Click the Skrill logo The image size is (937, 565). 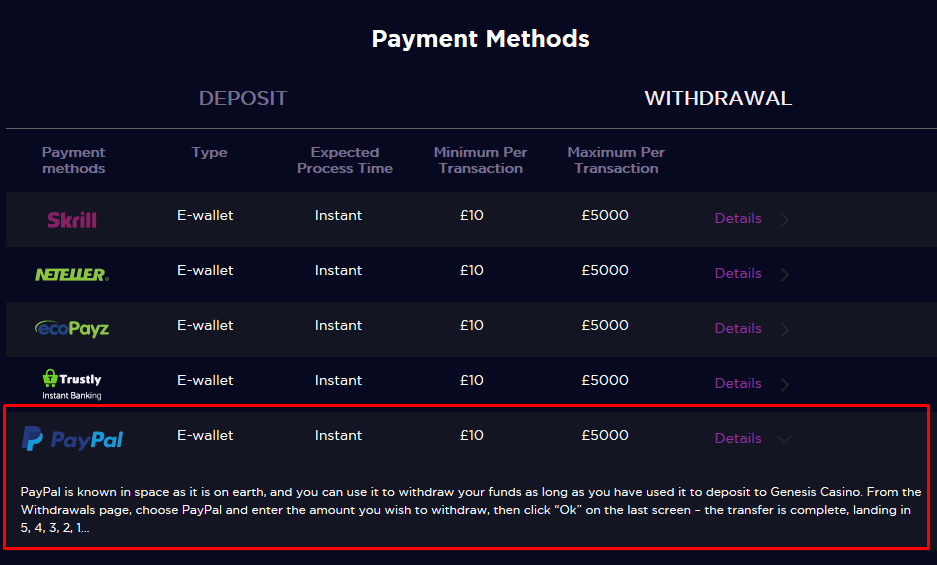[72, 219]
